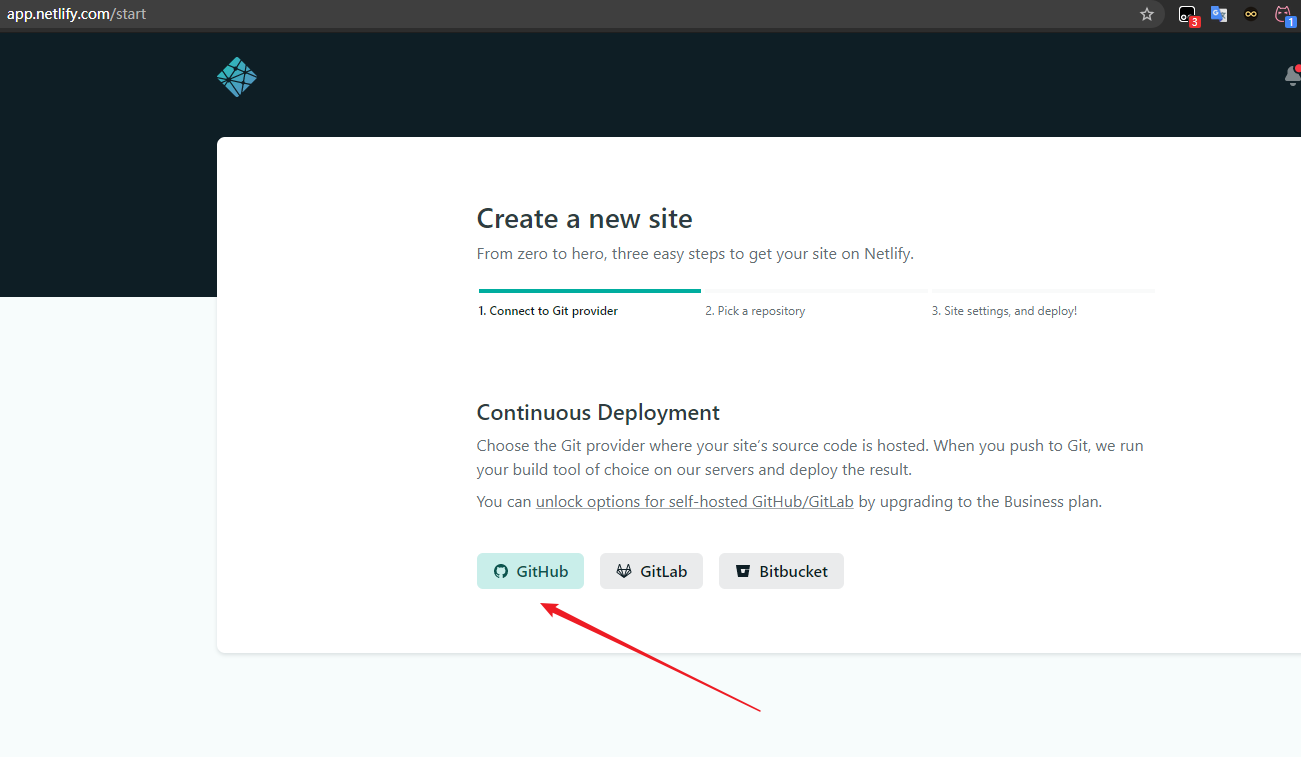Connect with the GitLab button
Screen dimensions: 1301x757
click(651, 571)
